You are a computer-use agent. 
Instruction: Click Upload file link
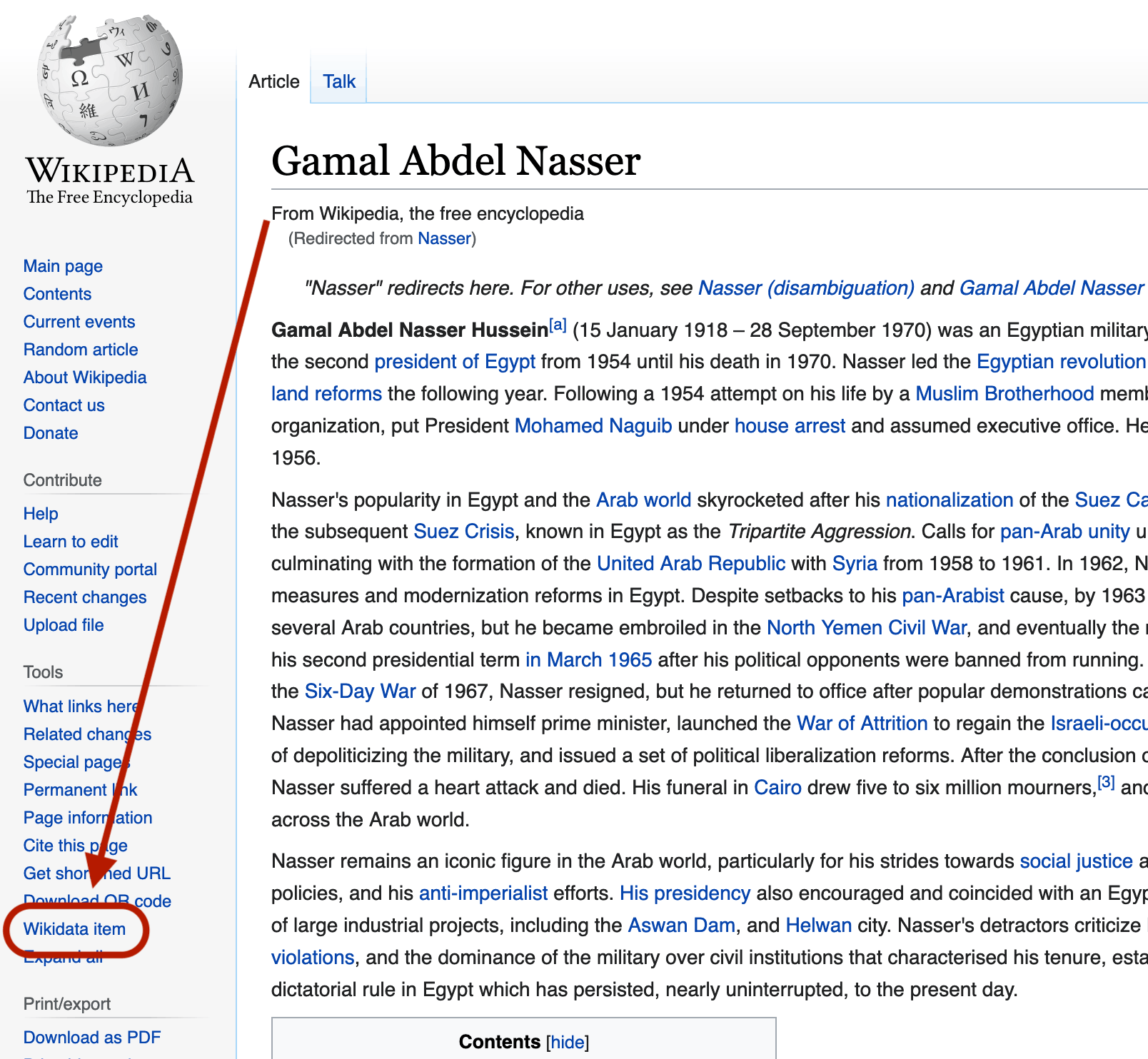click(64, 625)
